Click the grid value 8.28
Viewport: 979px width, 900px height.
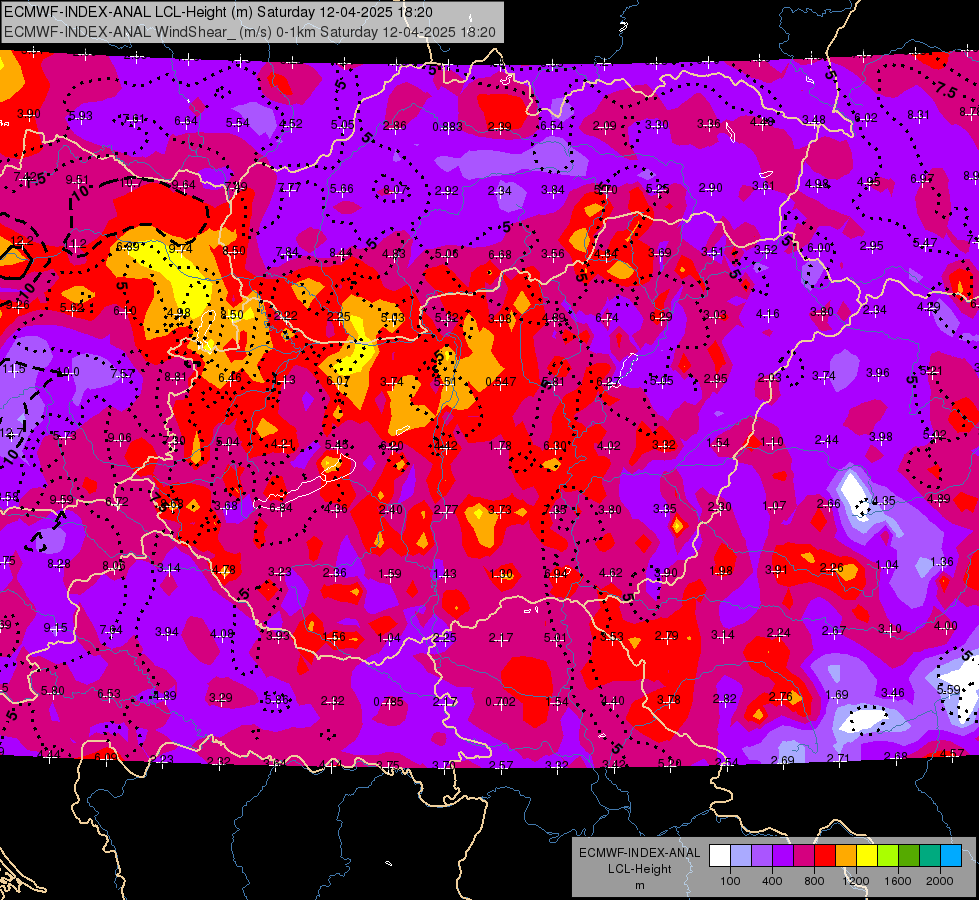59,564
